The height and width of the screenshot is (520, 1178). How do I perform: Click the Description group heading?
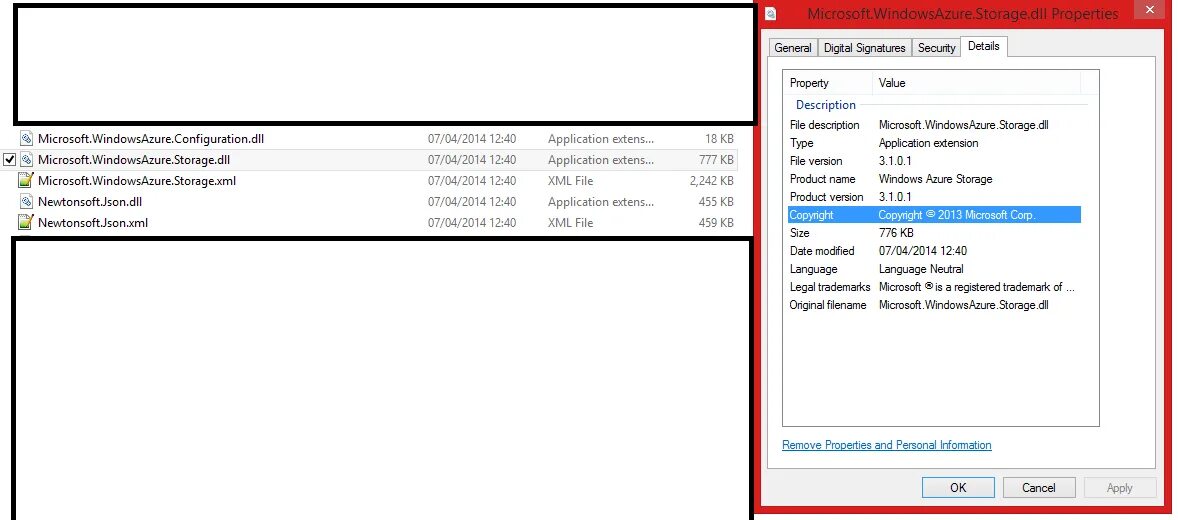826,105
